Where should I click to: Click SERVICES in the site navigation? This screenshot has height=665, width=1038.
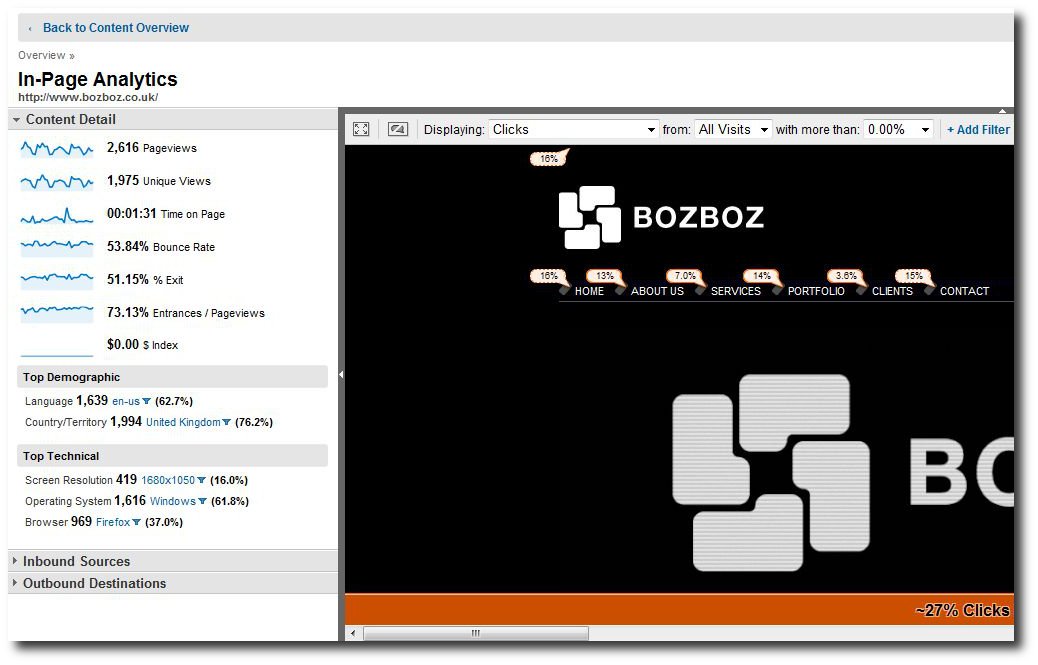point(735,291)
